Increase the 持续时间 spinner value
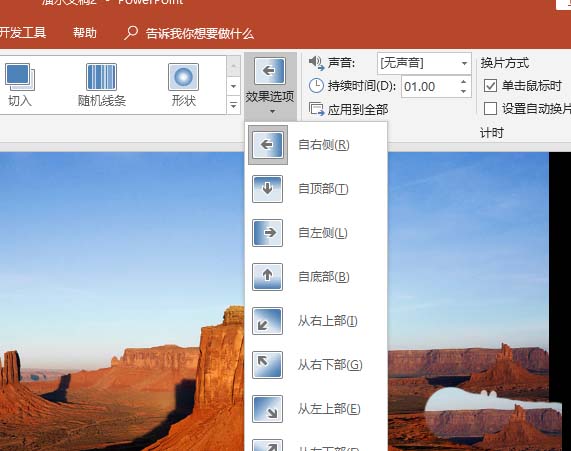Image resolution: width=571 pixels, height=451 pixels. 463,82
